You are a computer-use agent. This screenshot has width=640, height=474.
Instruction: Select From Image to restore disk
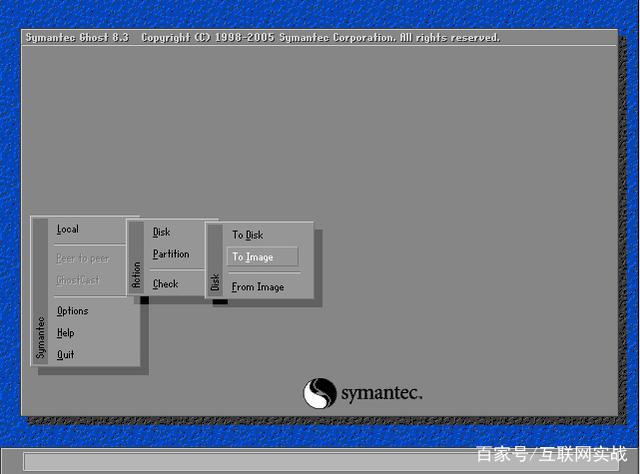coord(258,287)
